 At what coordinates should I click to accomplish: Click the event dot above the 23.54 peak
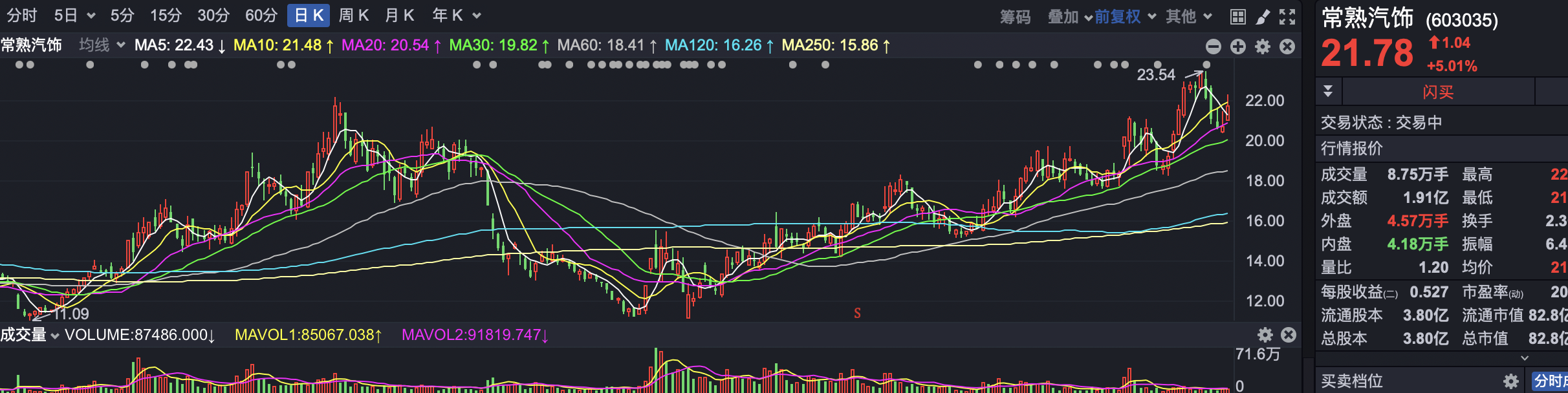coord(1206,65)
